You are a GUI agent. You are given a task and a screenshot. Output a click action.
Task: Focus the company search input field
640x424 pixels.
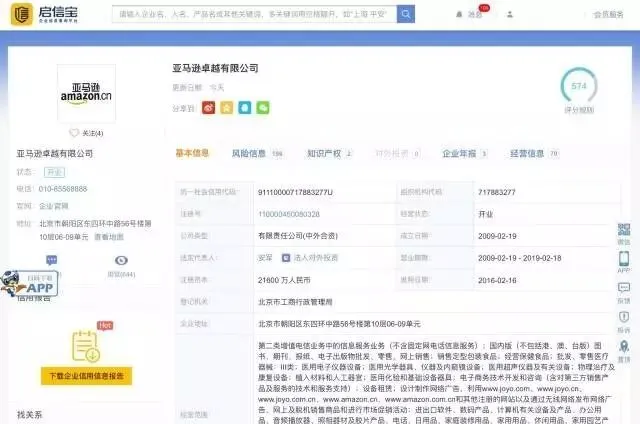click(254, 14)
